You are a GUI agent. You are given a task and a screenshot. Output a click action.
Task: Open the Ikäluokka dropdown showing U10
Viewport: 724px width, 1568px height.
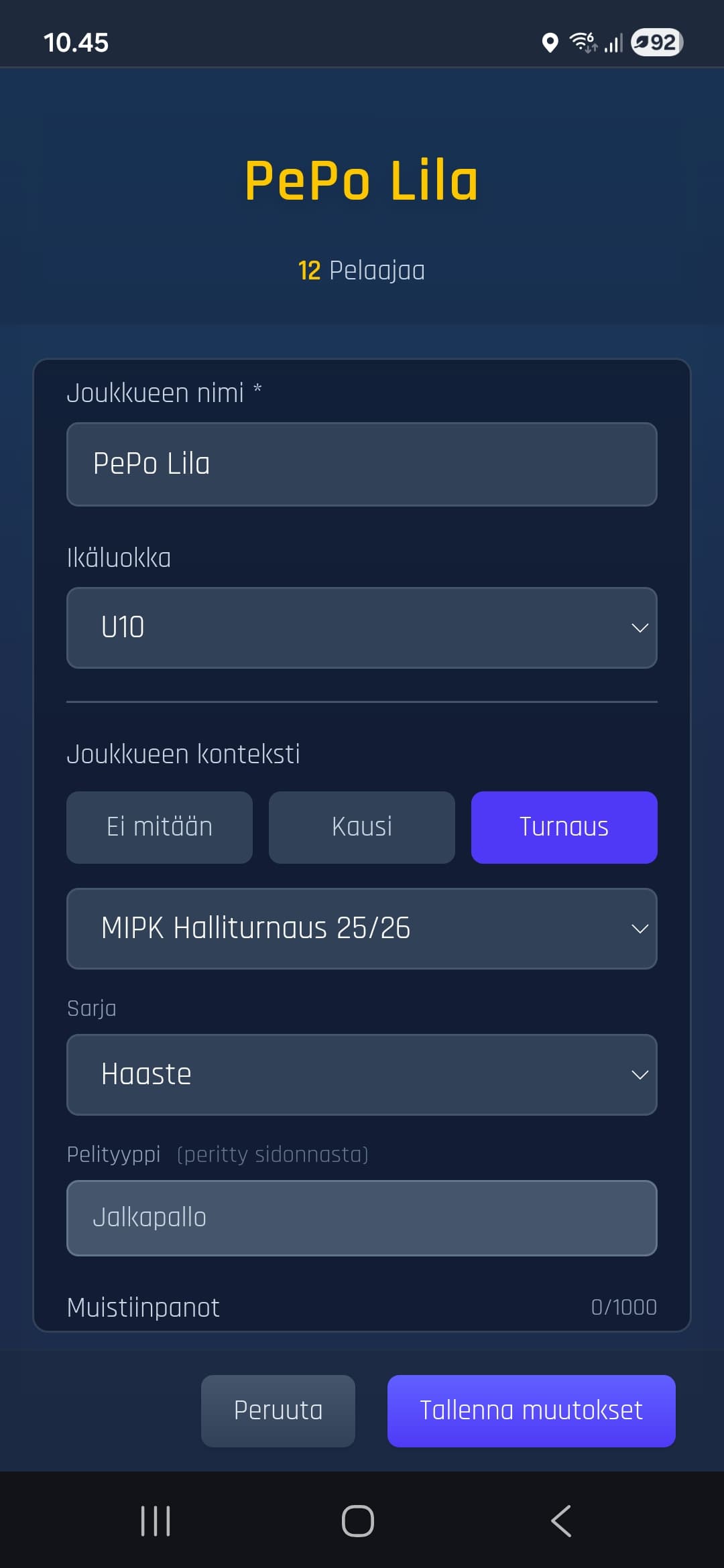(x=362, y=627)
